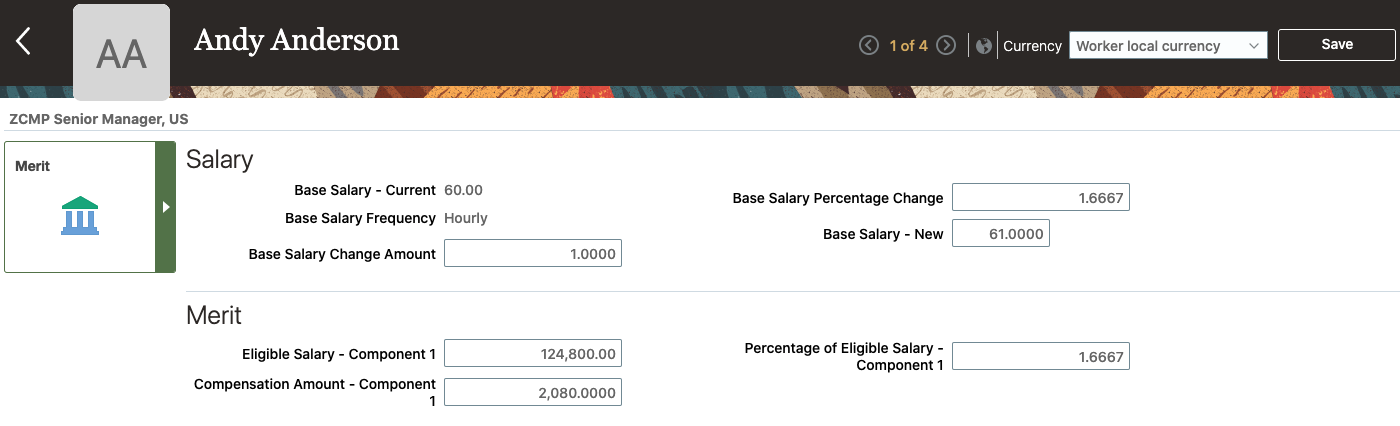Open the Currency dropdown

(x=1167, y=46)
